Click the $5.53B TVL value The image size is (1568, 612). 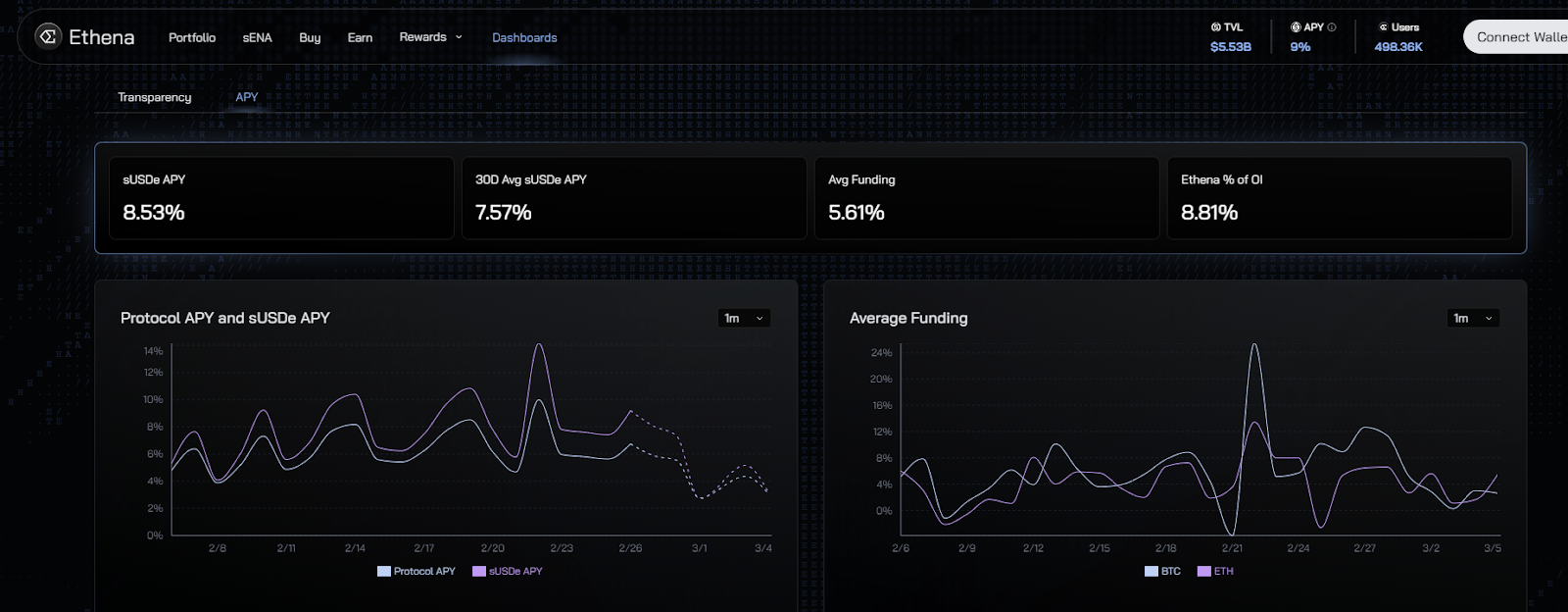(1231, 46)
